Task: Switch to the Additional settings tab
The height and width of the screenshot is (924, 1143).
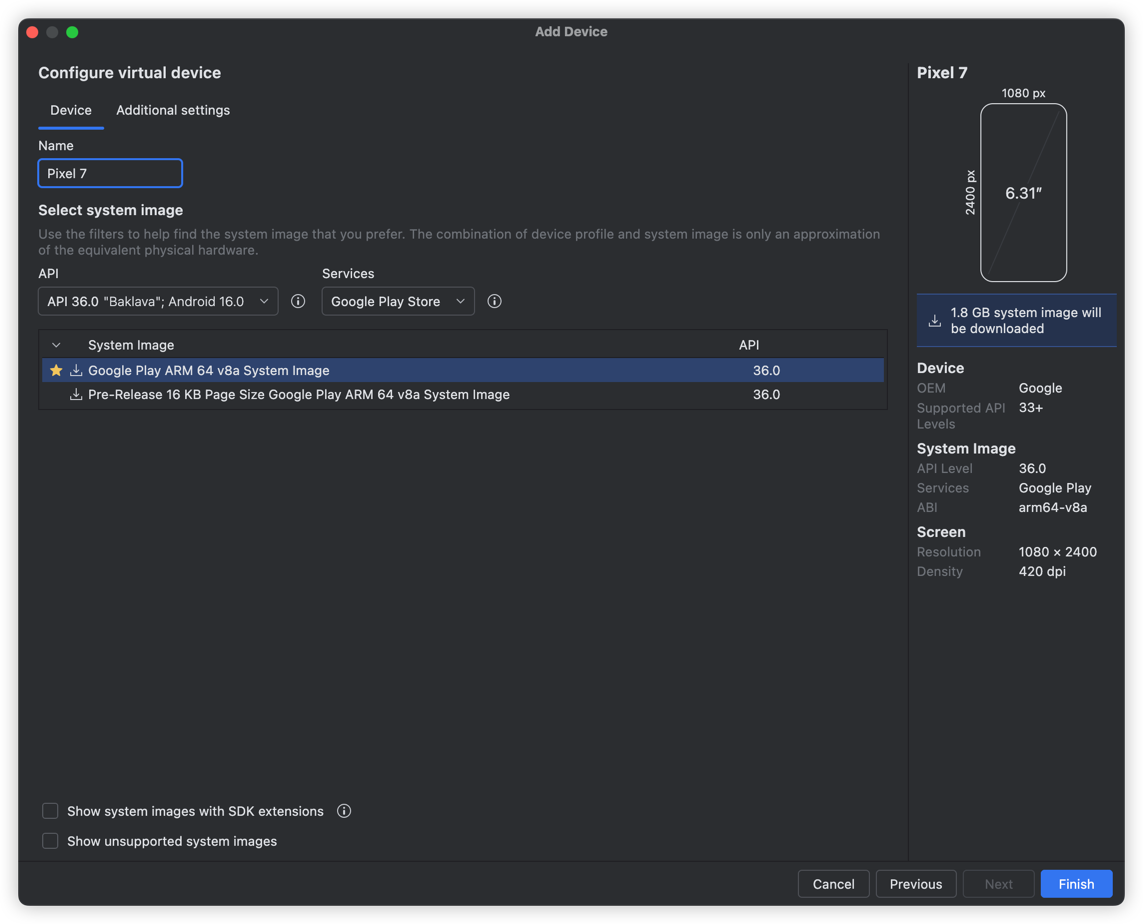Action: click(173, 110)
